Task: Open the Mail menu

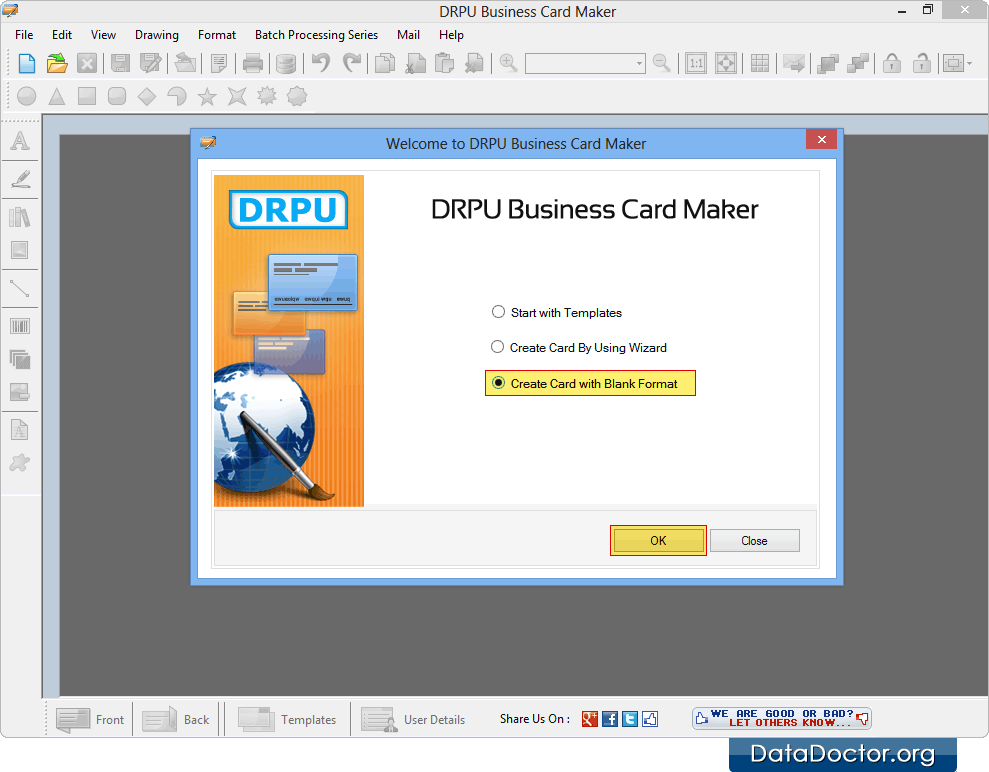Action: (409, 35)
